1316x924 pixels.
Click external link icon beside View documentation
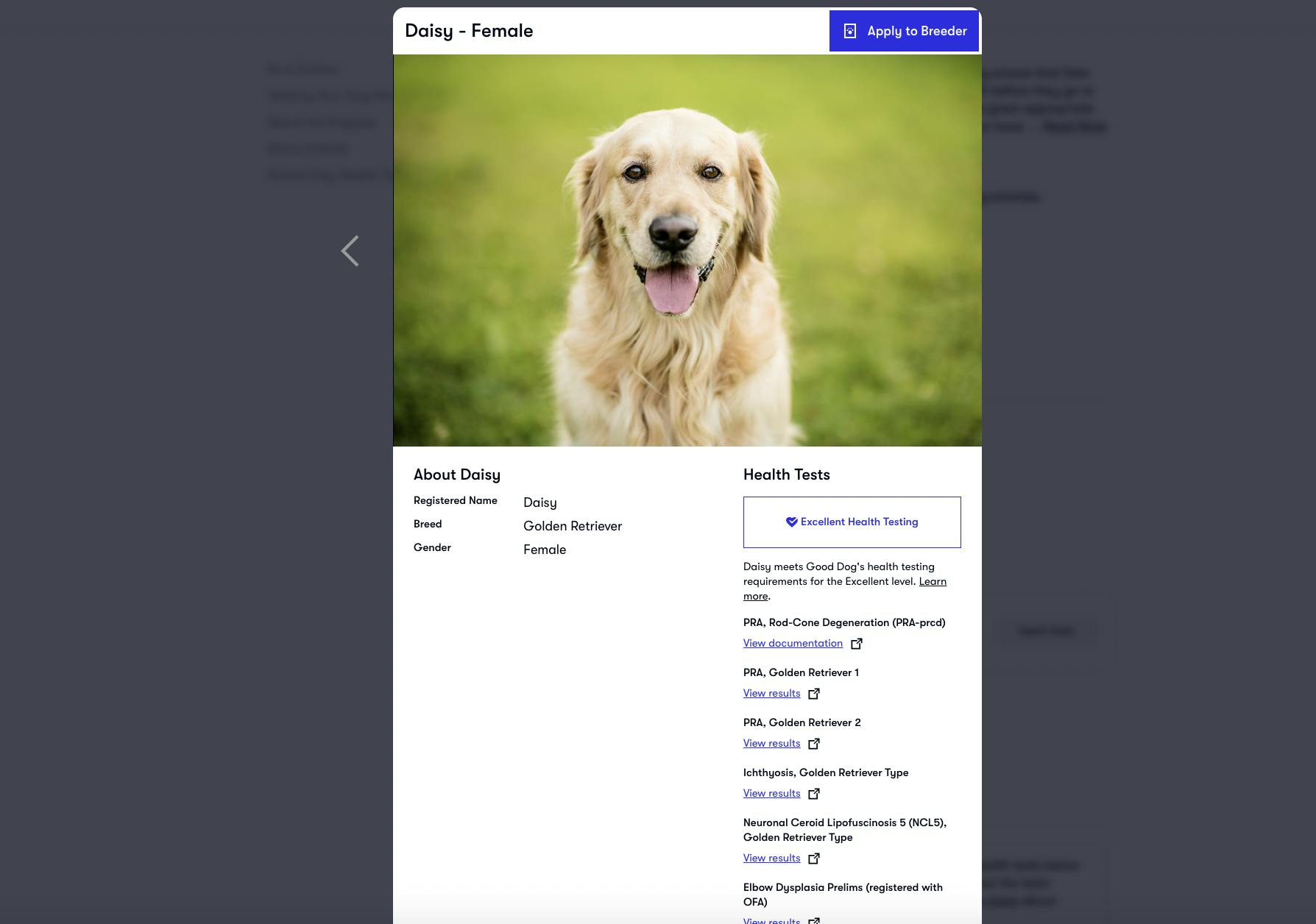pos(857,644)
